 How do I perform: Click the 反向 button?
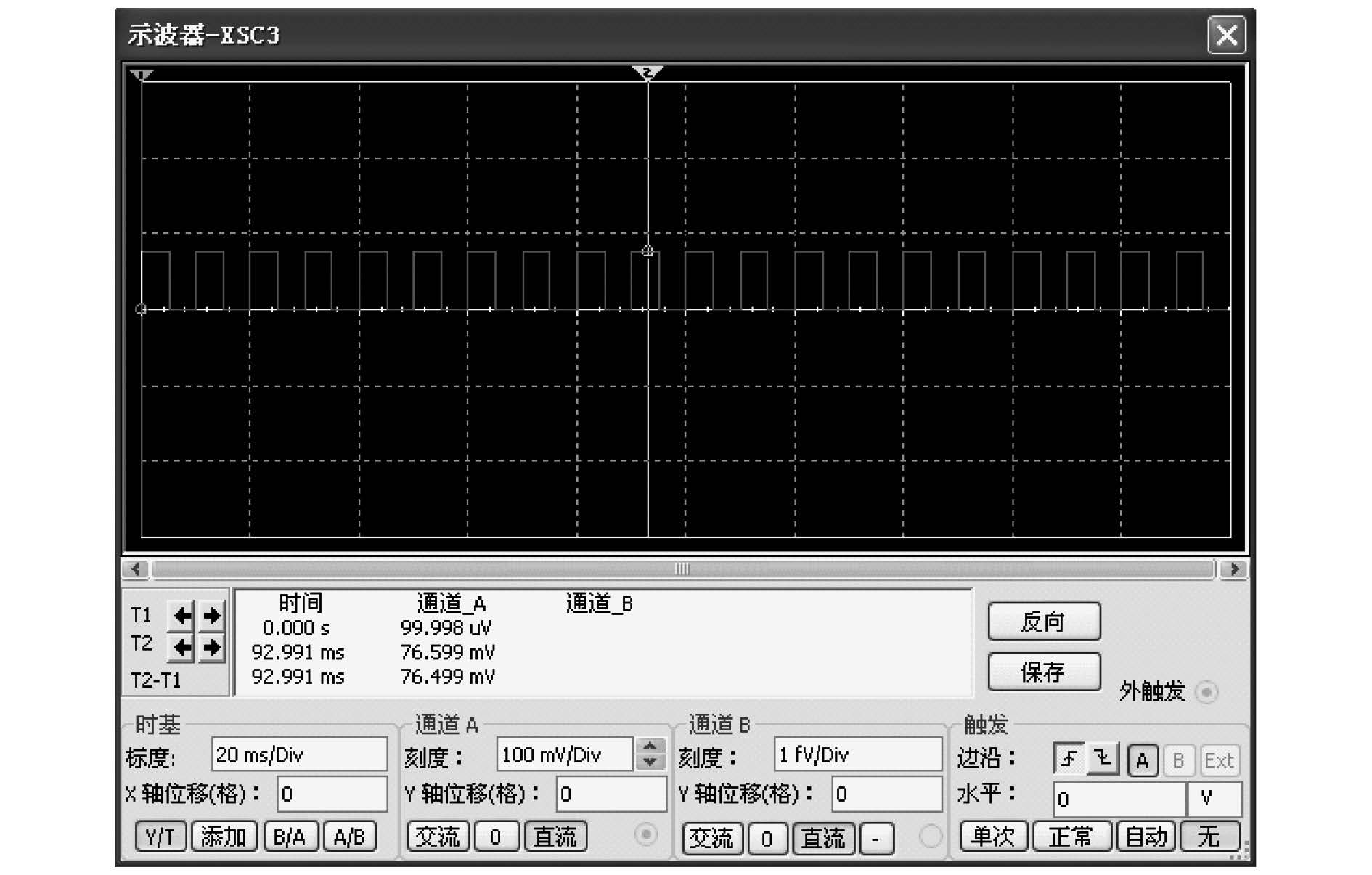(x=1044, y=622)
